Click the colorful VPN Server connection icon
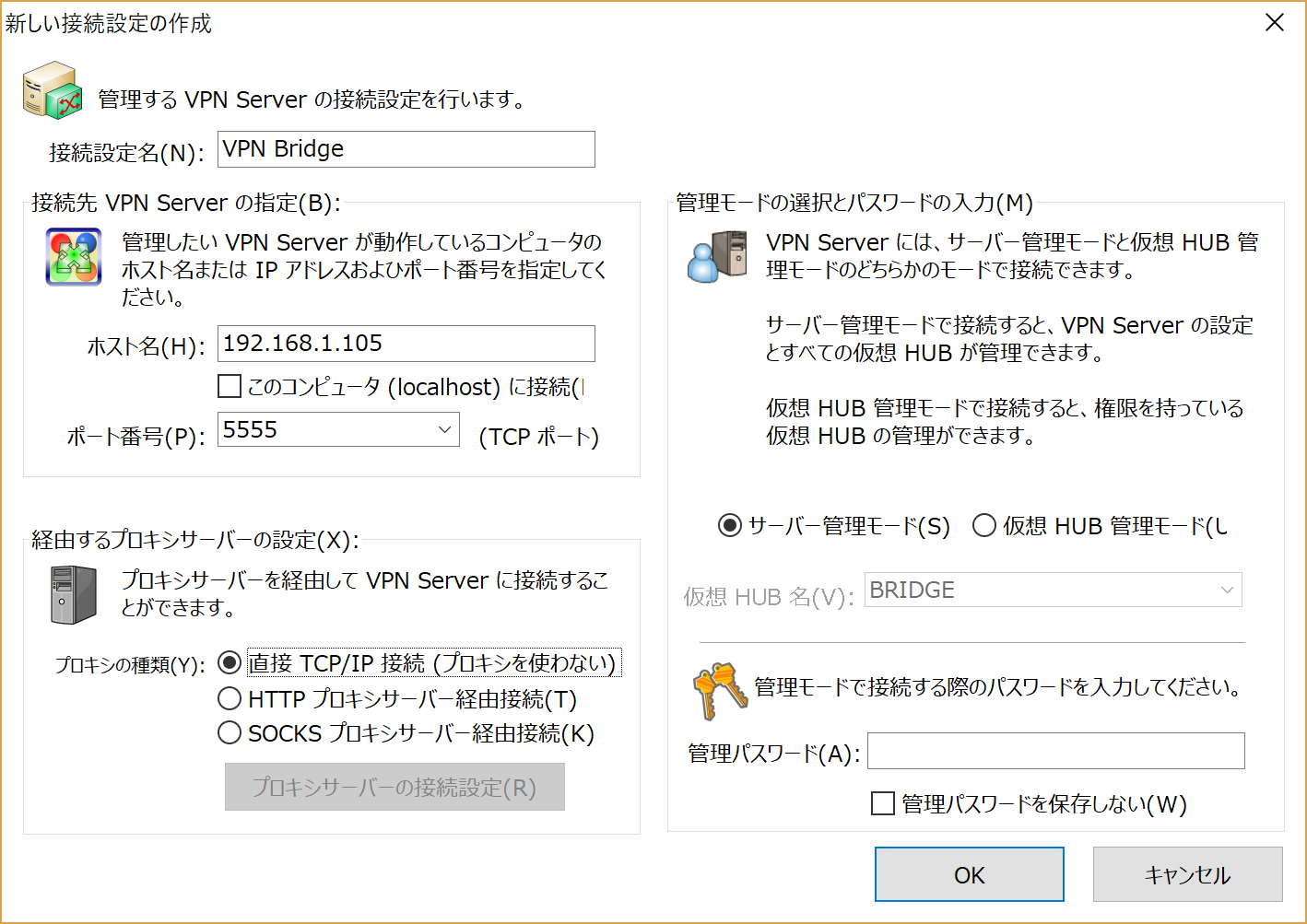 [73, 256]
